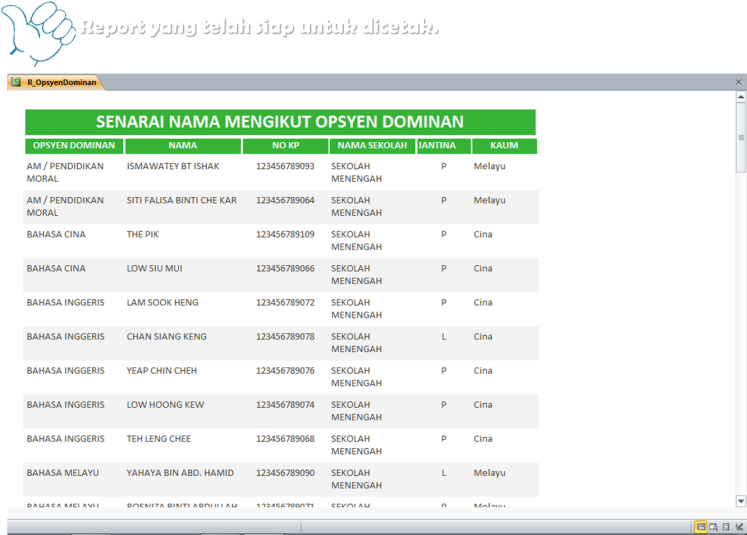Close the R_OpsyenDominan report tab
This screenshot has width=747, height=535.
pyautogui.click(x=740, y=83)
